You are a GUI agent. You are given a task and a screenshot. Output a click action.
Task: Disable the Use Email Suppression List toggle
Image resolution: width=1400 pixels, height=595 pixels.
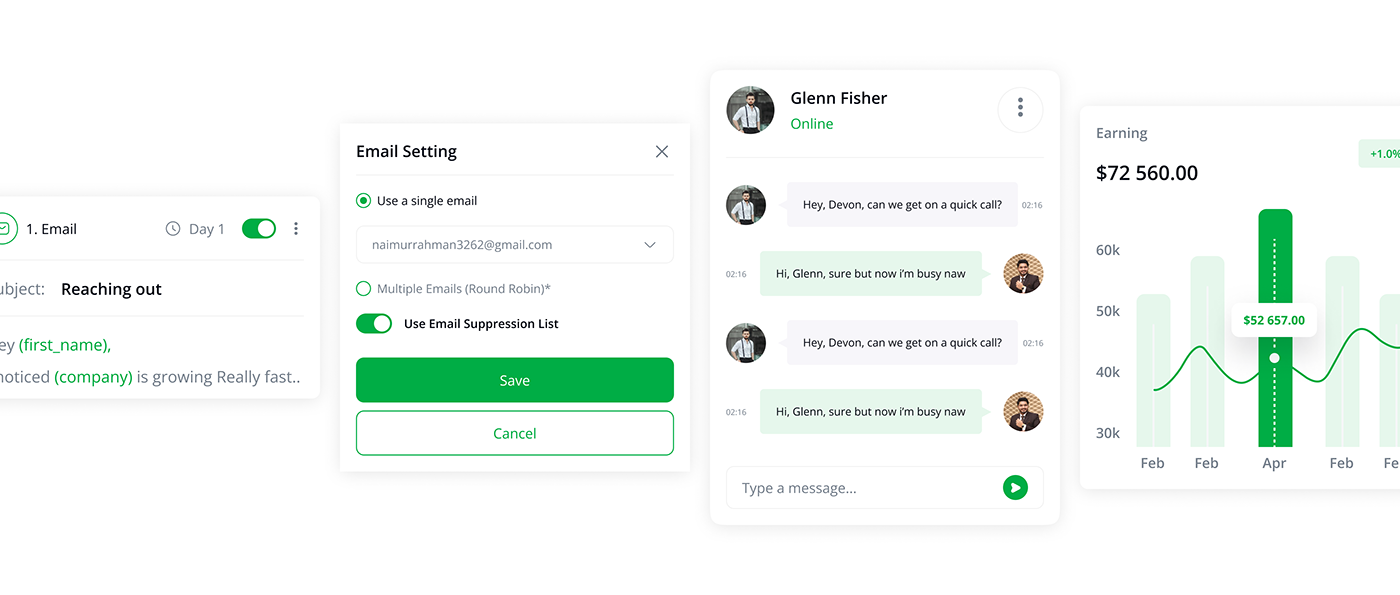coord(374,324)
